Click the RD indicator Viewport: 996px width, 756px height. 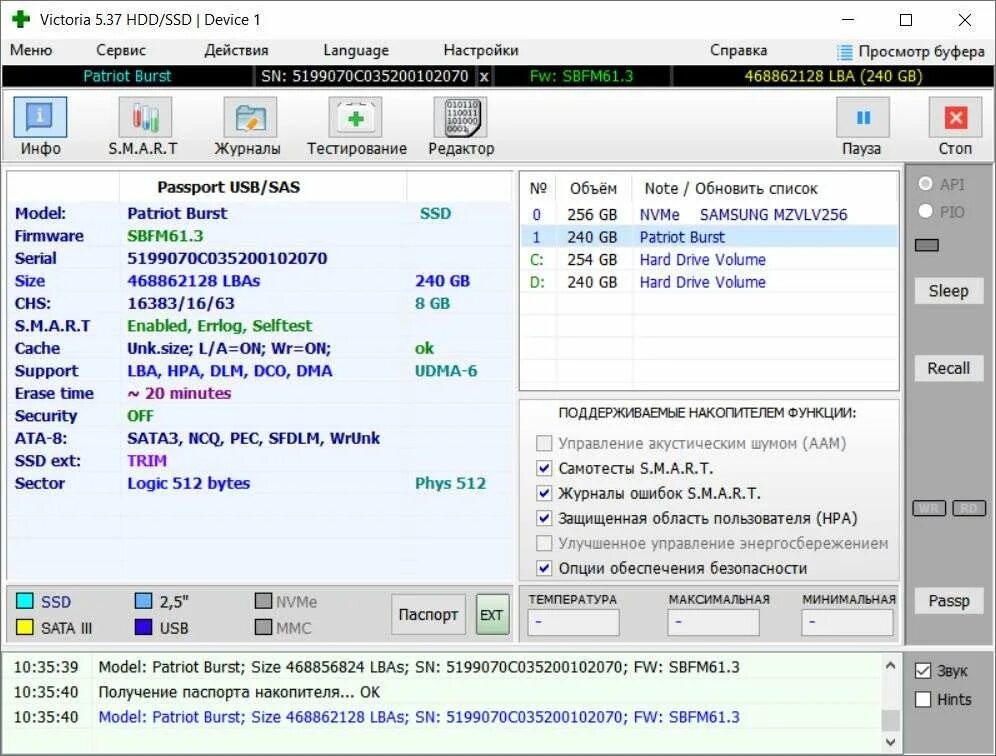969,508
